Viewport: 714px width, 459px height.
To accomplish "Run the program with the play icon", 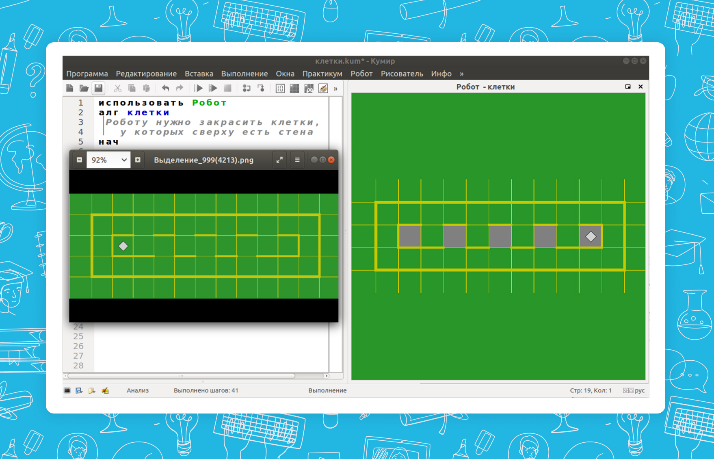I will pos(199,88).
